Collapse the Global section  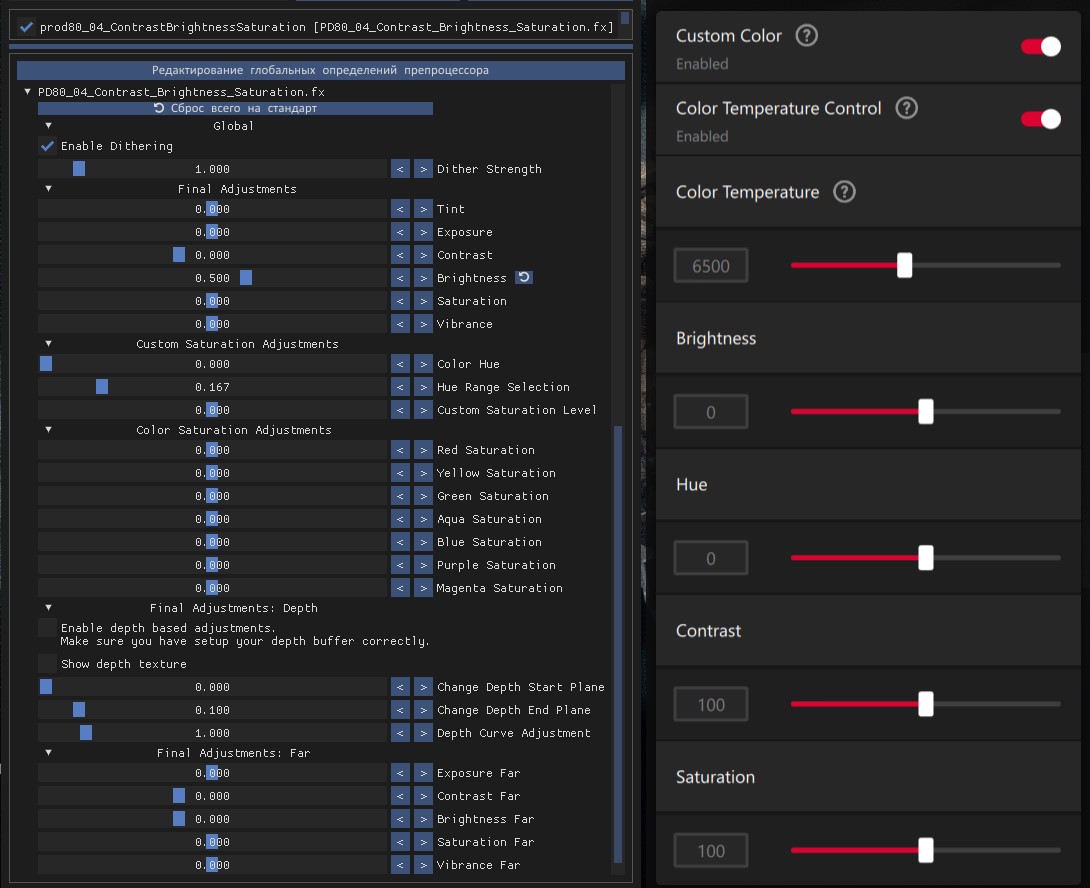pos(49,126)
